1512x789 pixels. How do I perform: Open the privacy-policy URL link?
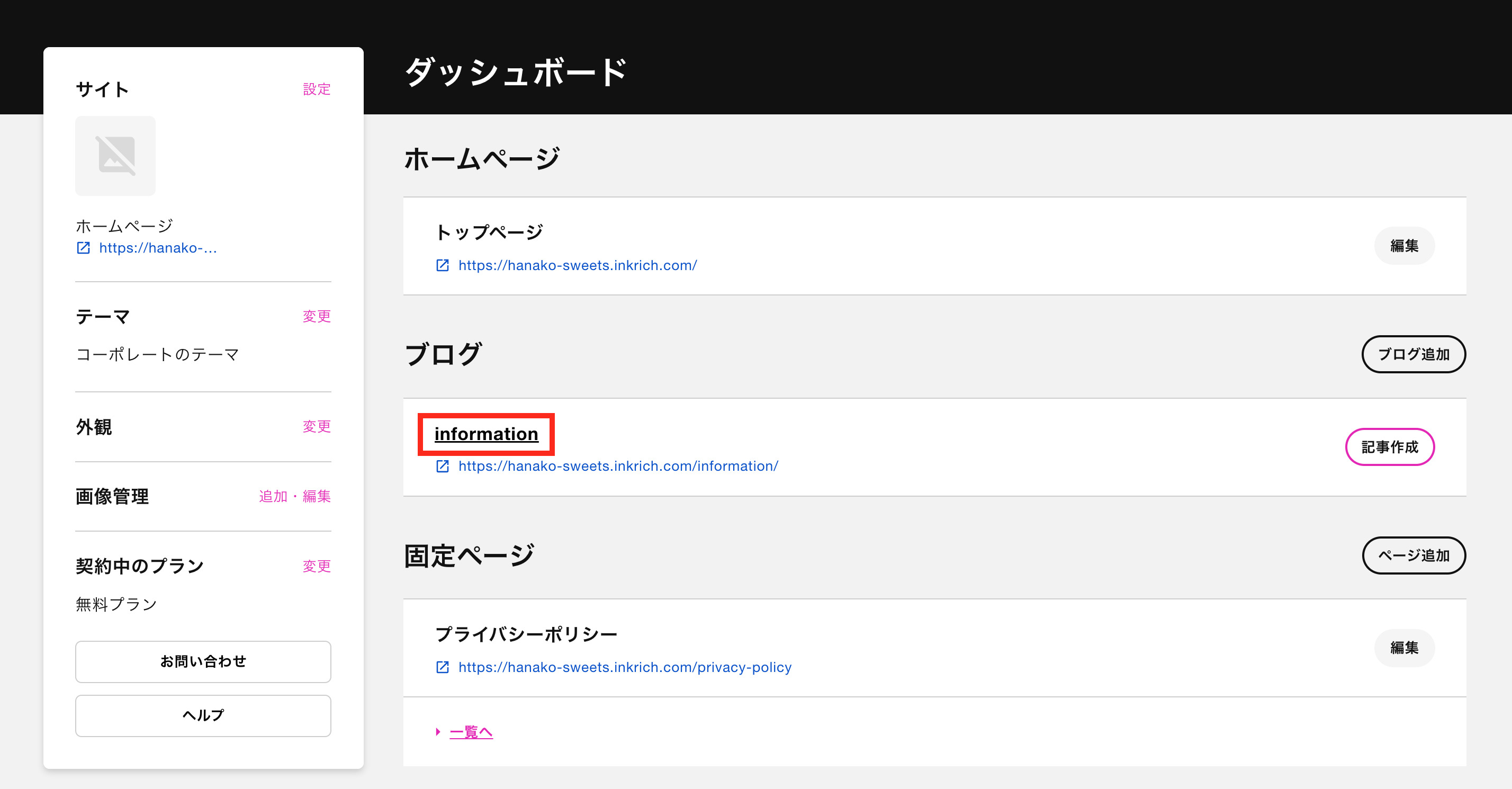click(x=625, y=668)
